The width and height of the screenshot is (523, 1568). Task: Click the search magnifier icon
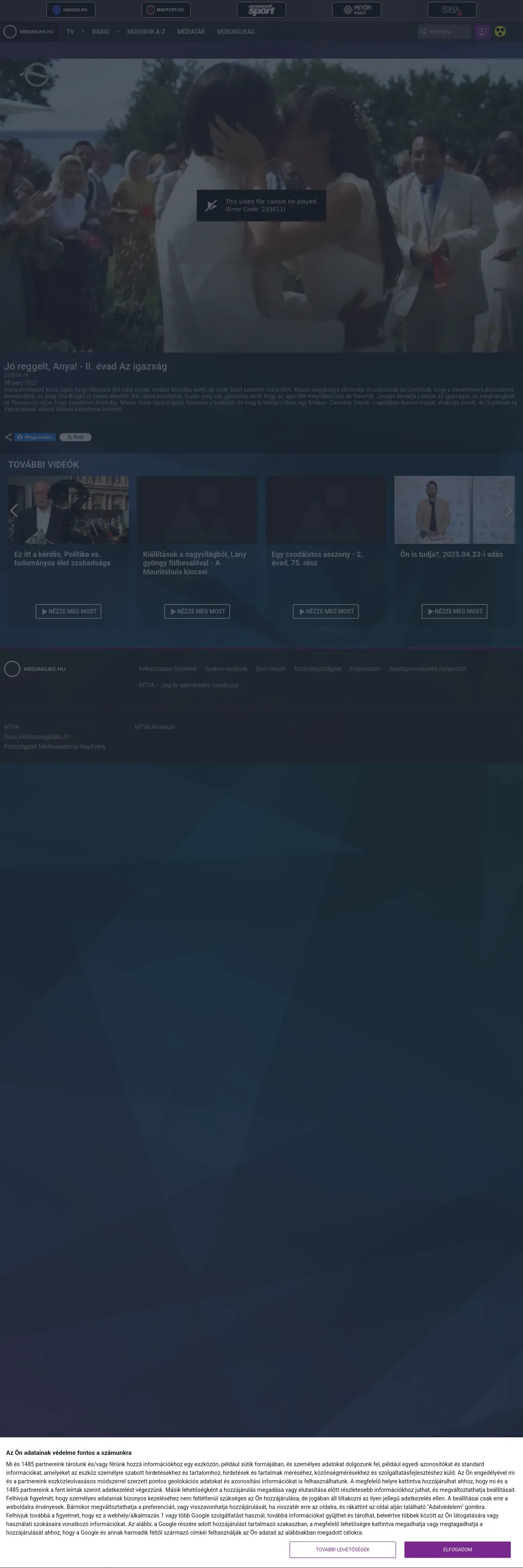pos(424,32)
